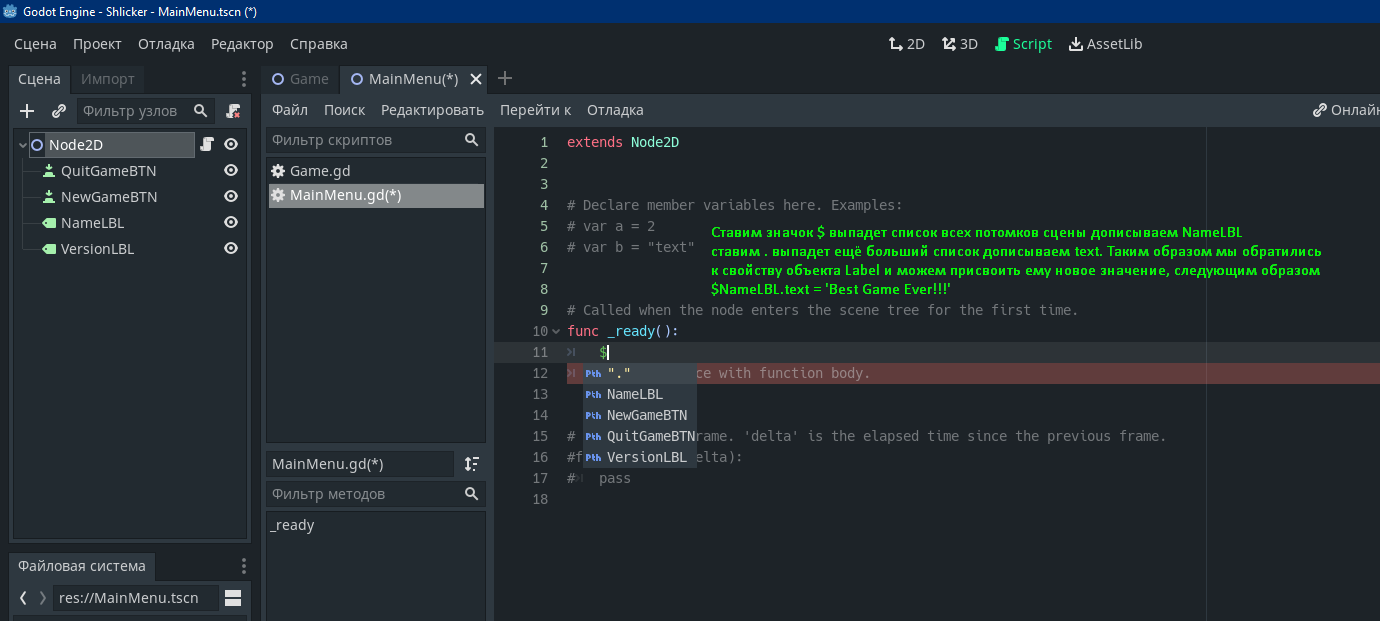This screenshot has width=1380, height=621.
Task: Hide the VersionLBL node
Action: (x=231, y=249)
